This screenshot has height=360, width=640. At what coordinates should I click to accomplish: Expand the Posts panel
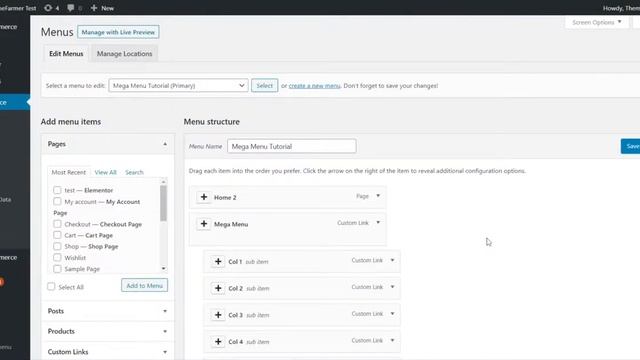click(165, 311)
